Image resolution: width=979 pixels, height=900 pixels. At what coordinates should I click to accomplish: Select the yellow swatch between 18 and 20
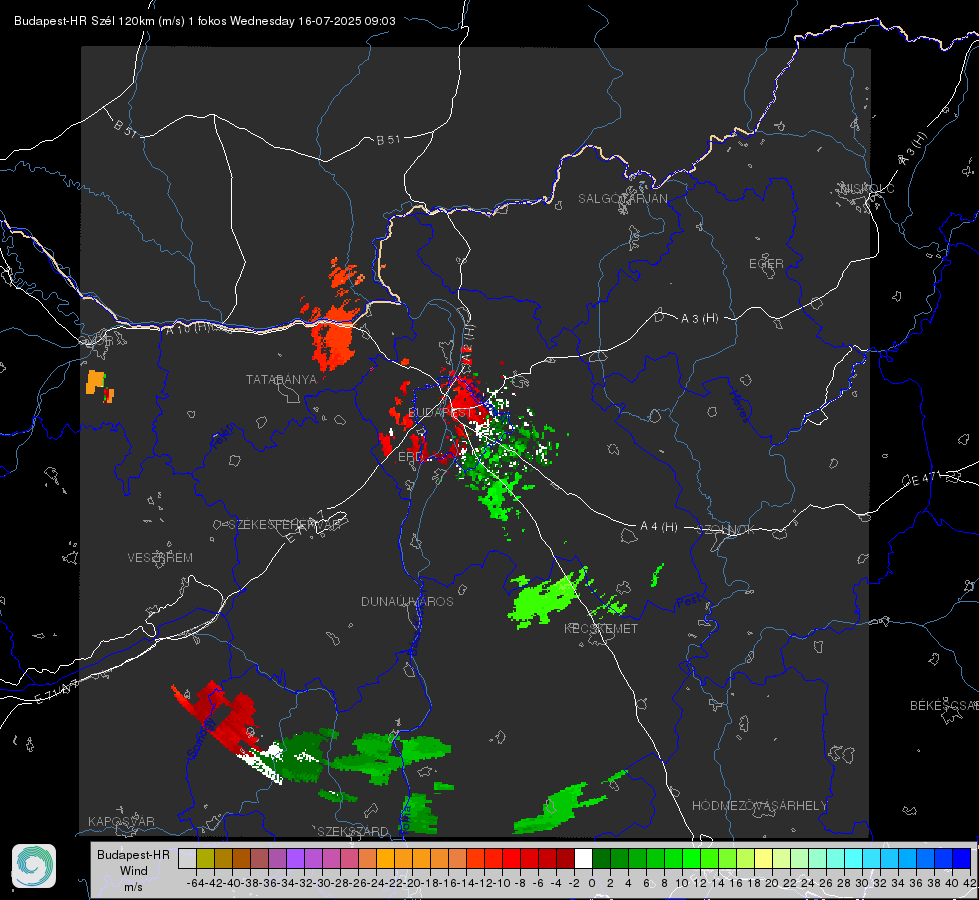pos(763,858)
